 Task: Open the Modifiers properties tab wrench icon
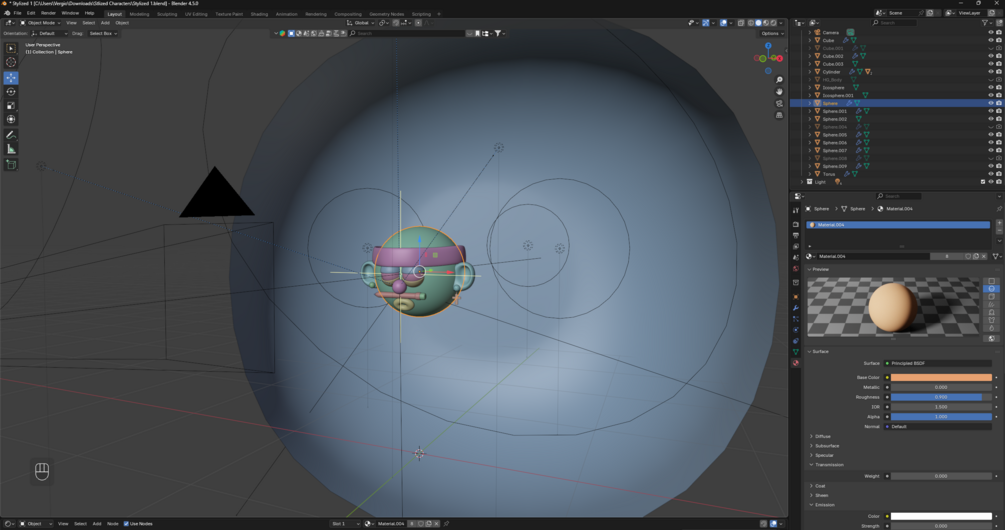pos(795,308)
